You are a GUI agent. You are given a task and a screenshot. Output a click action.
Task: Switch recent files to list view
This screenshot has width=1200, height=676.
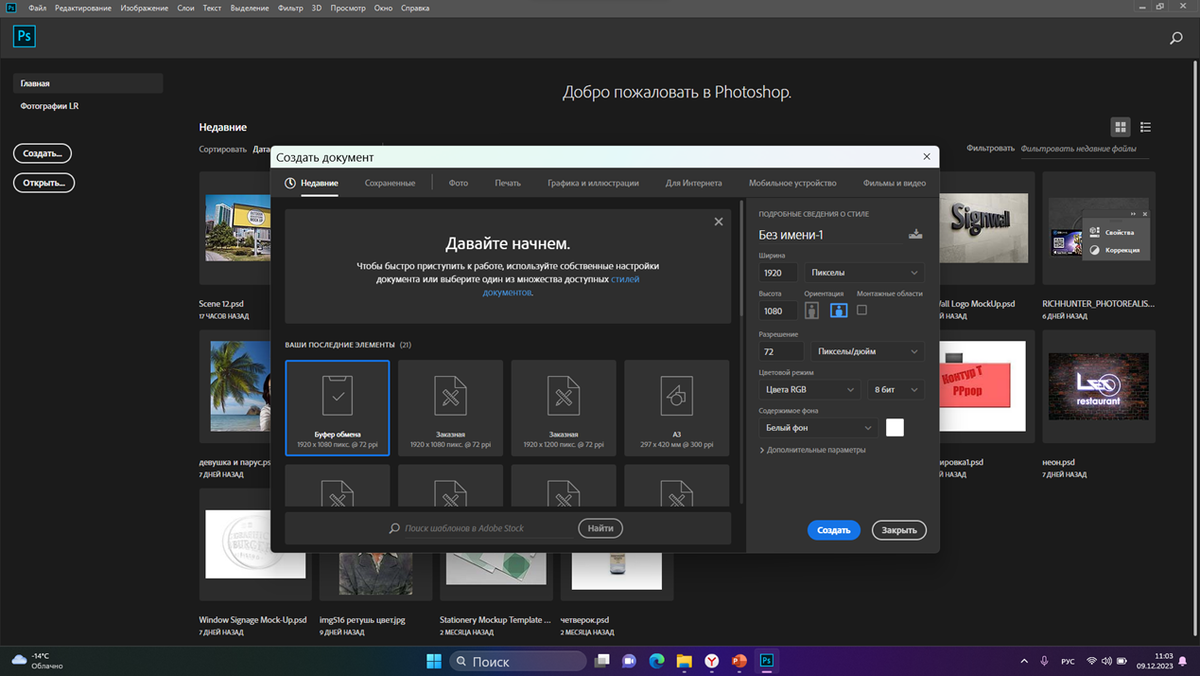click(1146, 127)
